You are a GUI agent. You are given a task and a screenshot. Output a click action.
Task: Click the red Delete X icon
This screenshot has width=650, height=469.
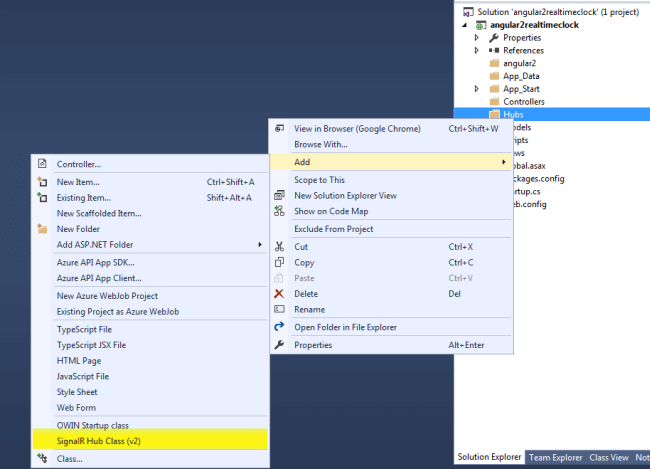tap(279, 294)
